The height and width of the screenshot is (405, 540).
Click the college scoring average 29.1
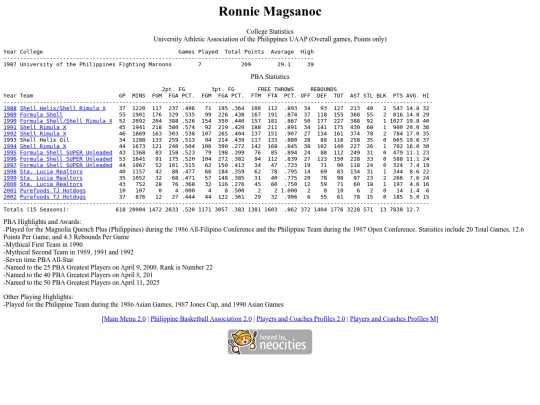284,64
